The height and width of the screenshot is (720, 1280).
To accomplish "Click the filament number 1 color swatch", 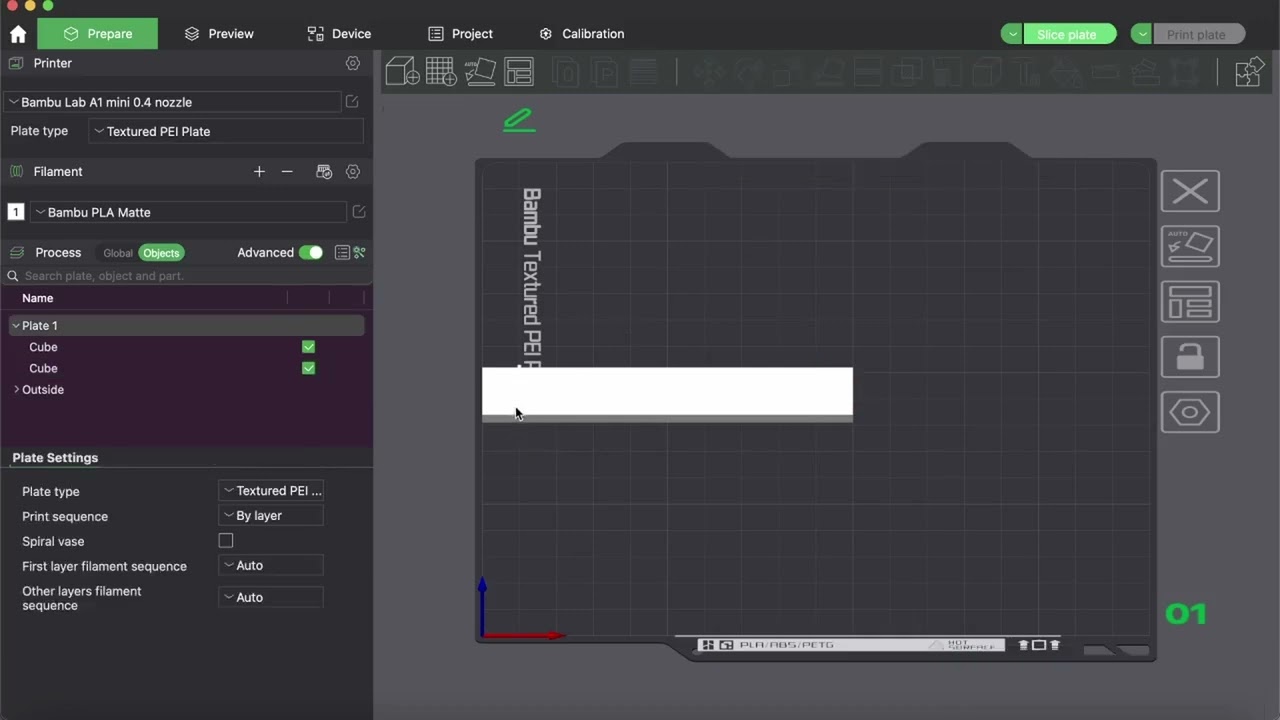I will (x=16, y=212).
